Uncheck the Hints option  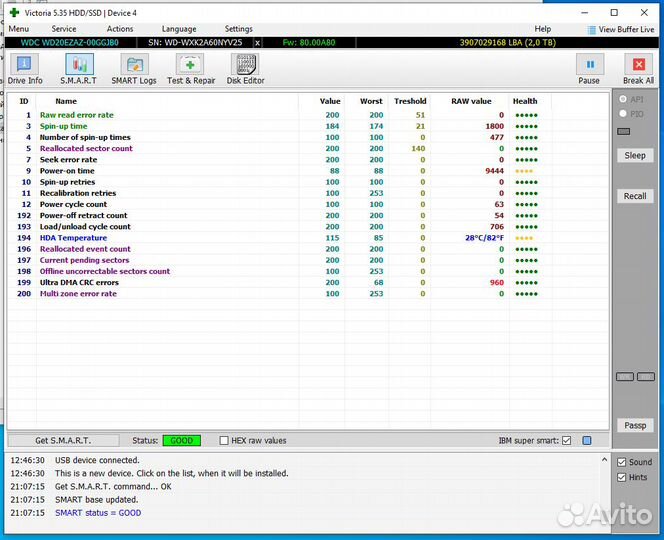(x=621, y=477)
